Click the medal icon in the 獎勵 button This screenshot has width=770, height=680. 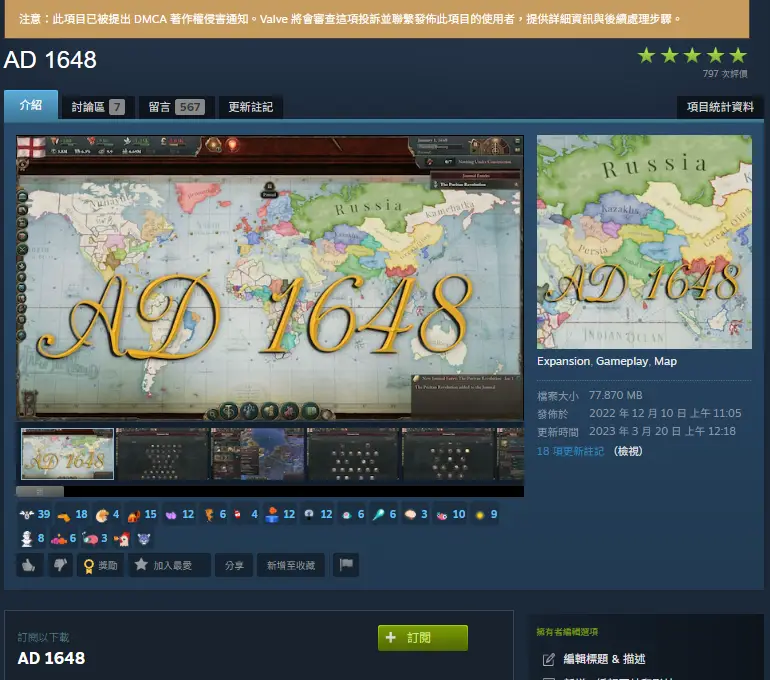tap(89, 566)
